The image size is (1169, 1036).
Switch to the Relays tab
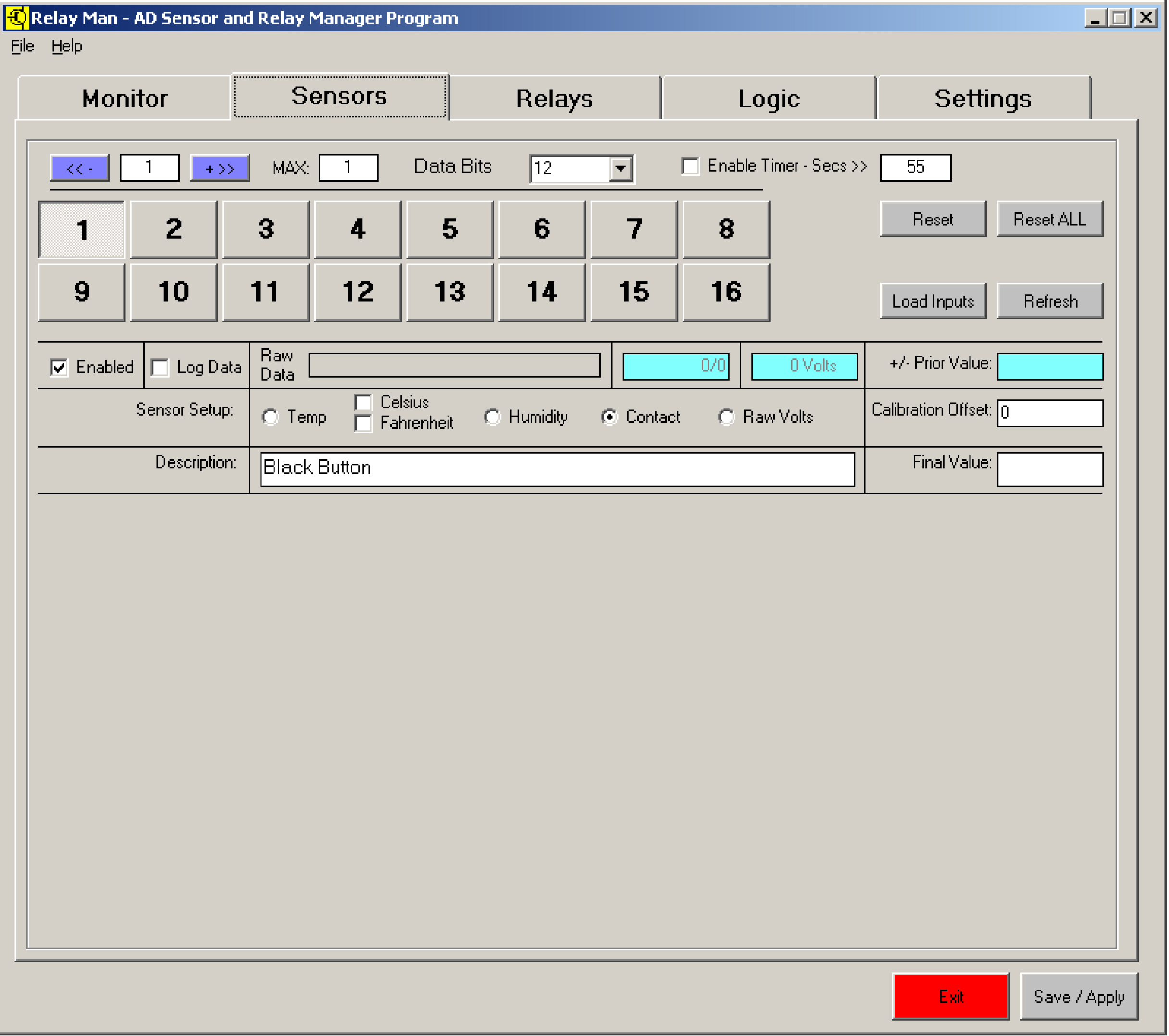(554, 99)
